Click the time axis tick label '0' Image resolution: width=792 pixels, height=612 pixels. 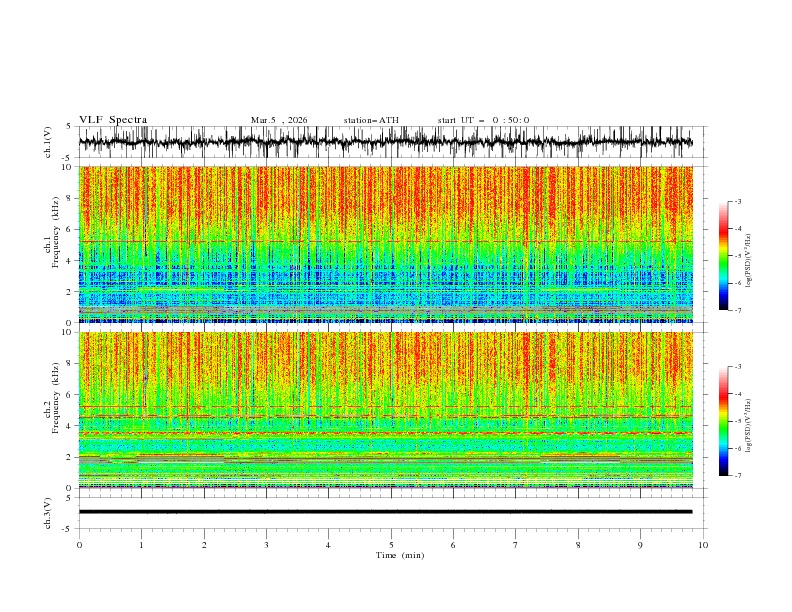coord(79,545)
